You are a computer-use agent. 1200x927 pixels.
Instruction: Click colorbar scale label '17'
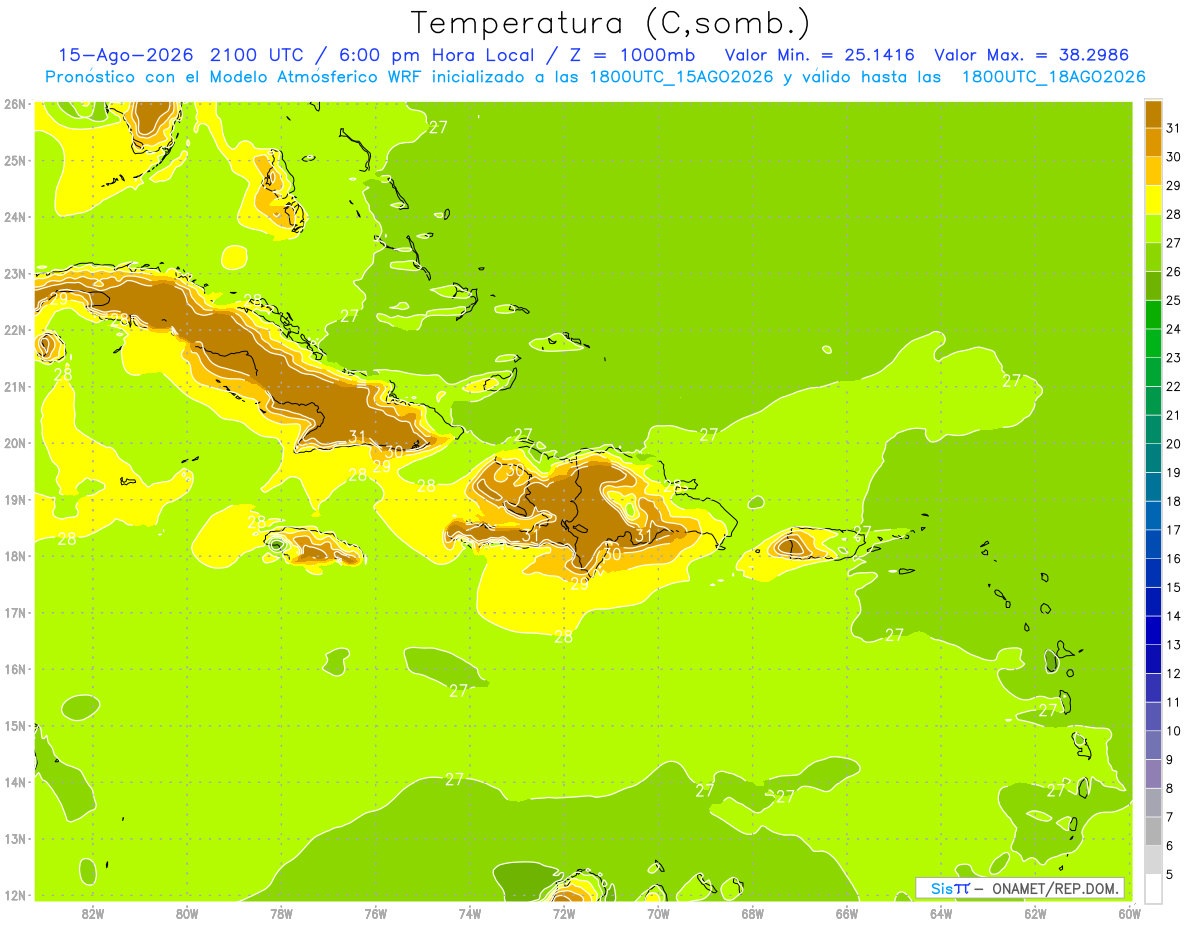[x=1173, y=530]
